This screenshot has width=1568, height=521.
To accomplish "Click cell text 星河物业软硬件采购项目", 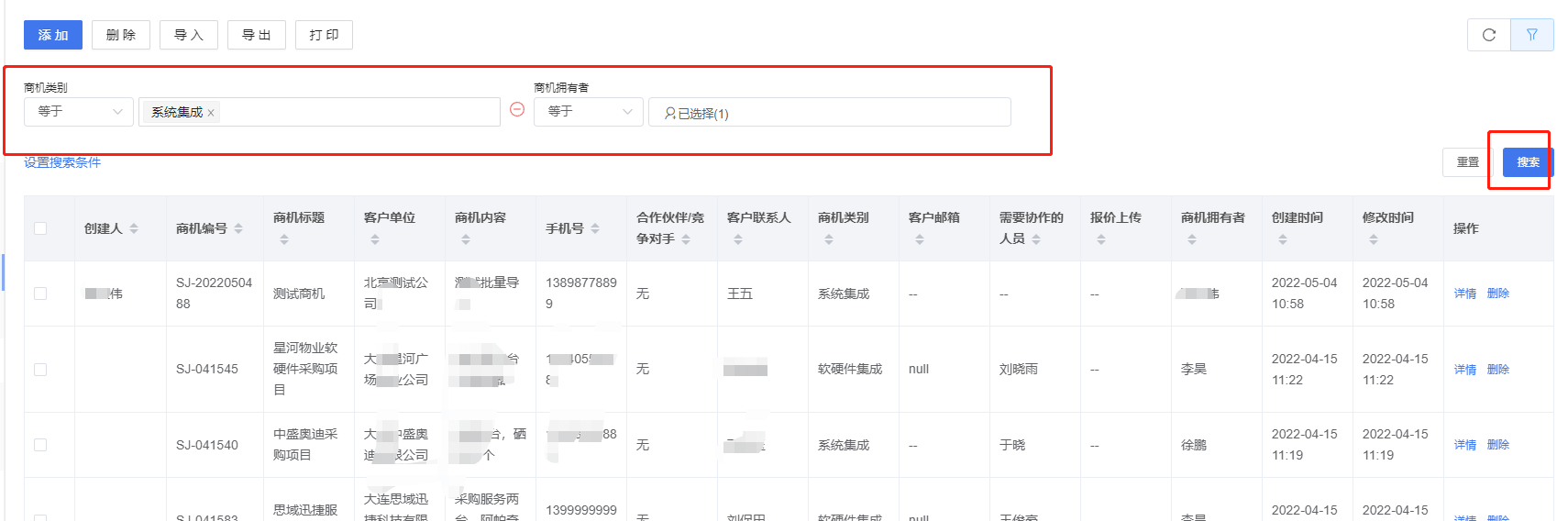I will click(x=305, y=369).
